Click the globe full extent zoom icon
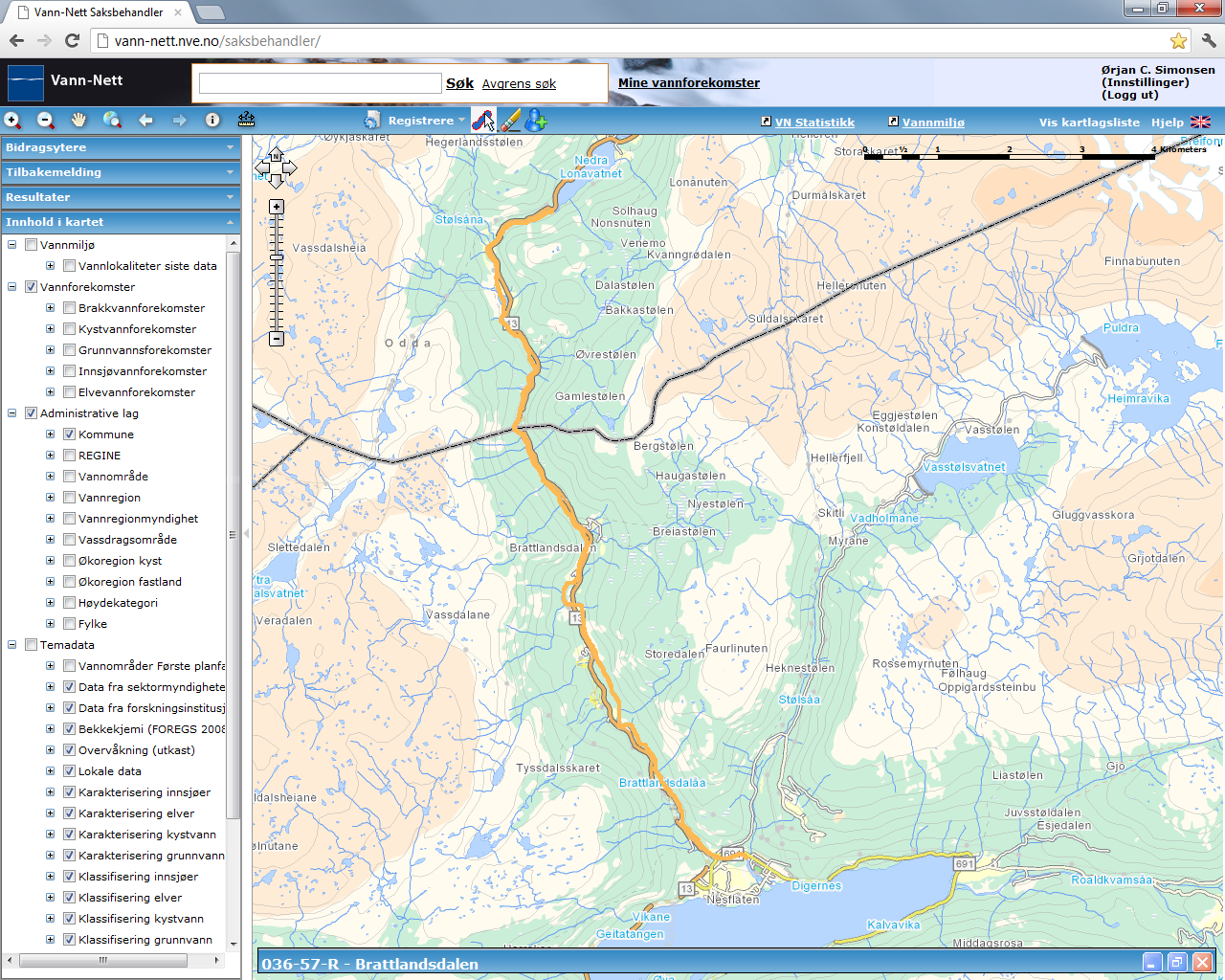 pos(112,120)
